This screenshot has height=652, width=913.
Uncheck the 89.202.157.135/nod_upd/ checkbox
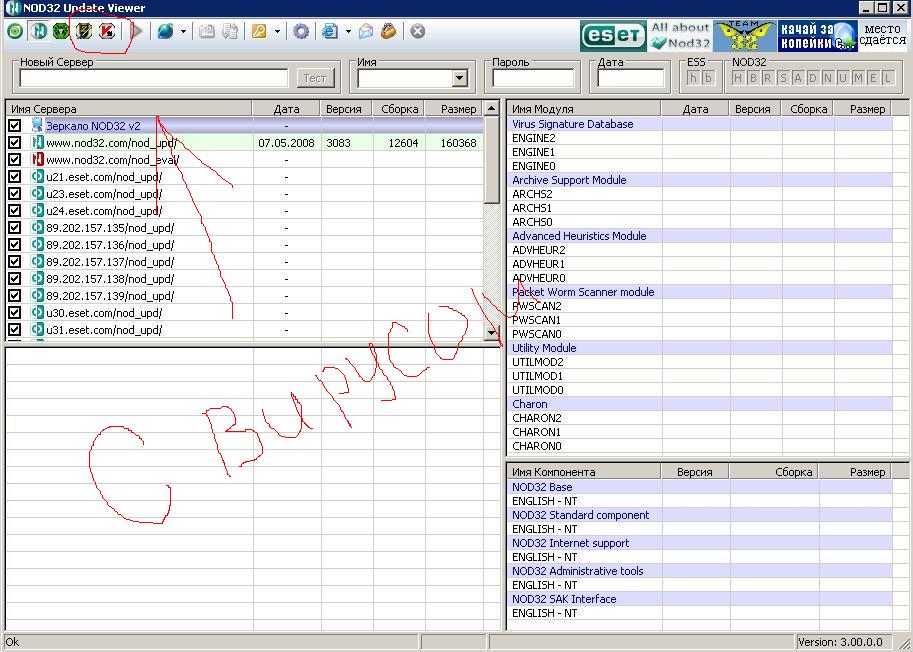click(15, 227)
